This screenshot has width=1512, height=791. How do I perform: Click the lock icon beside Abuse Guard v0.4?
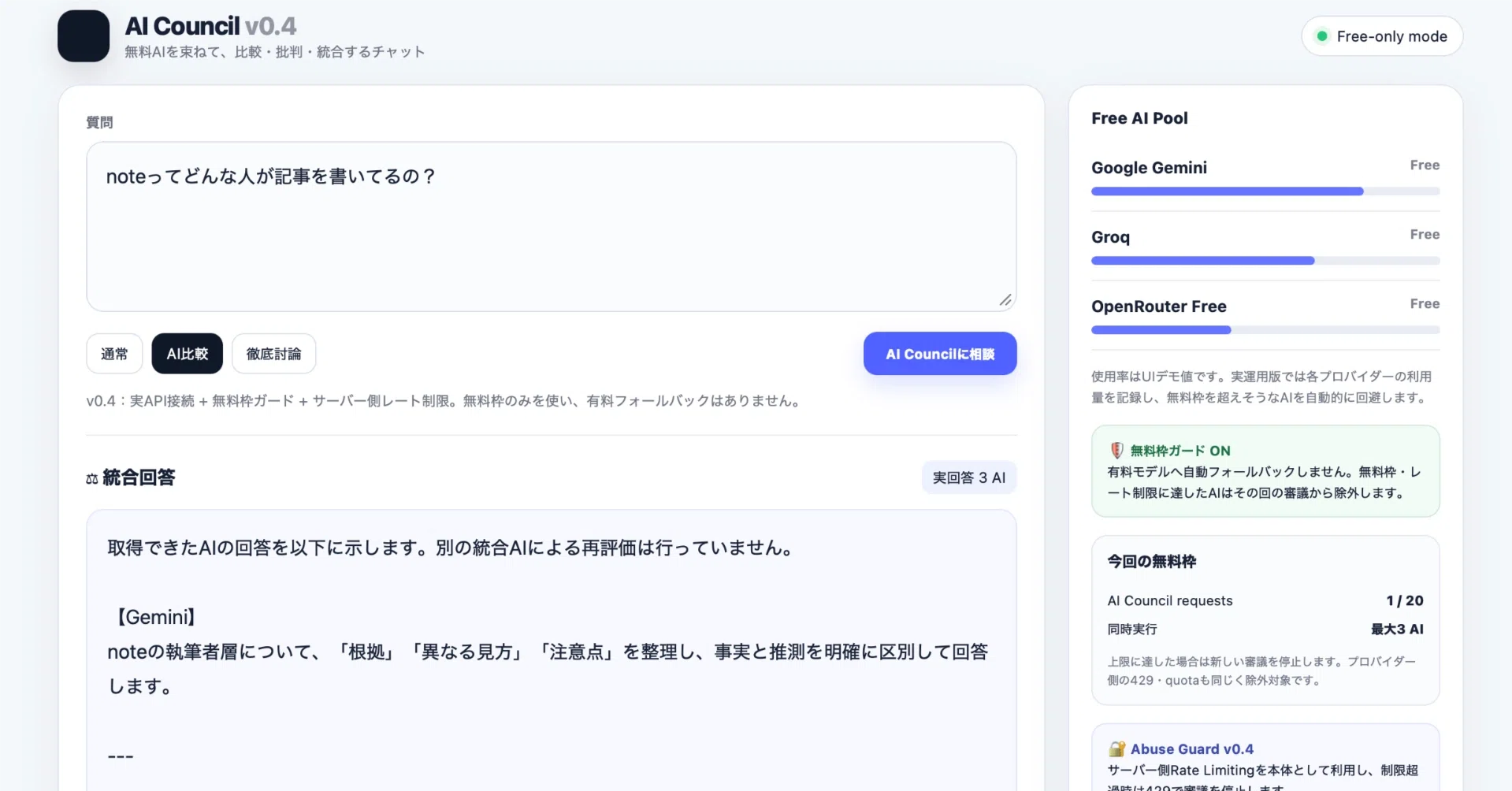pos(1116,748)
